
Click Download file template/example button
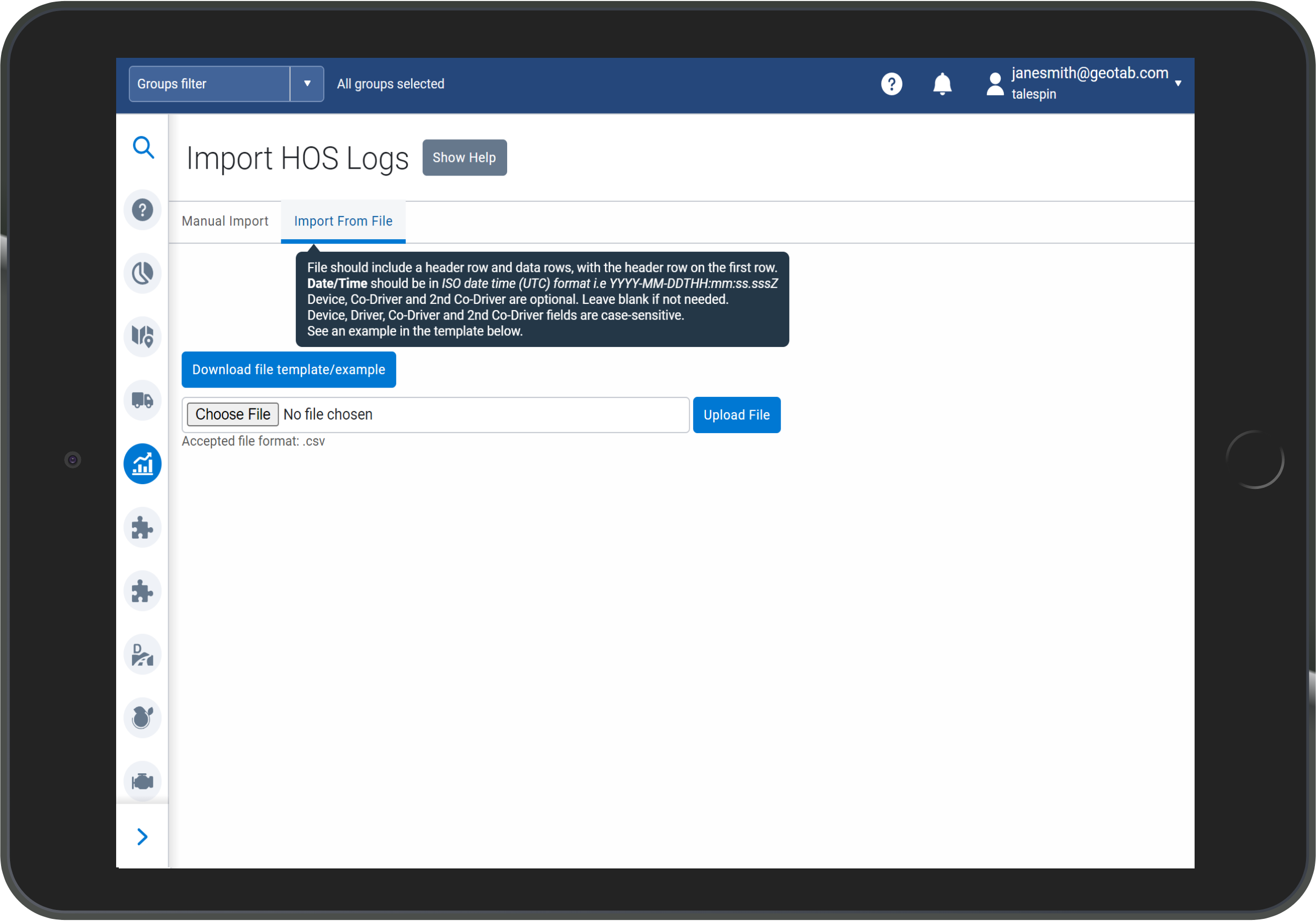point(289,370)
